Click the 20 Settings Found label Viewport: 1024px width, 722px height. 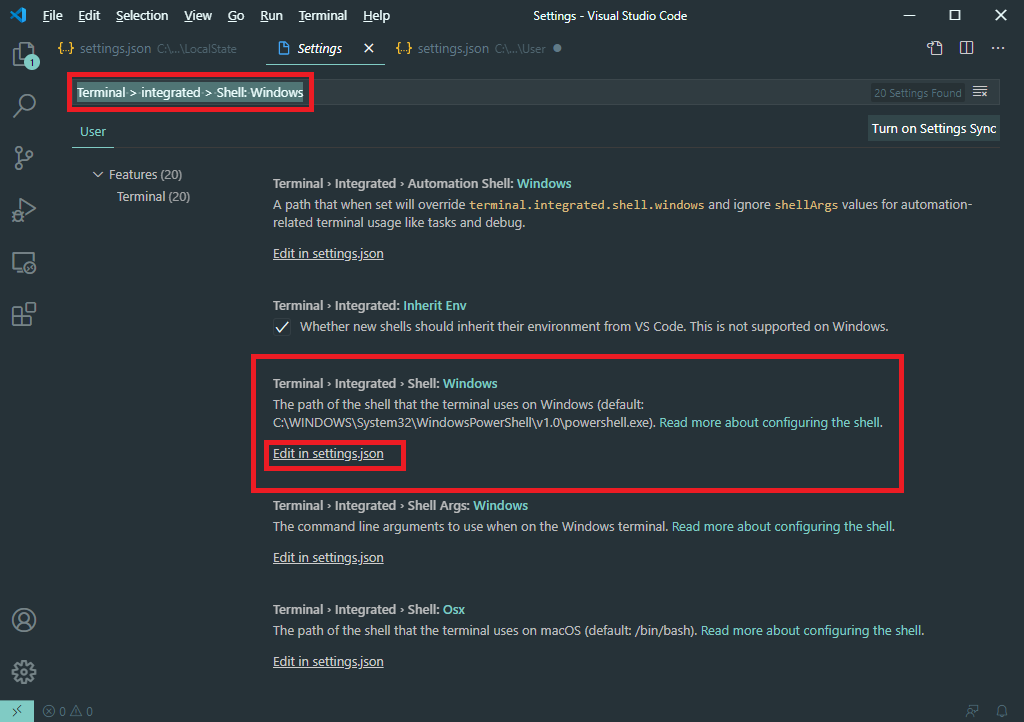tap(918, 93)
